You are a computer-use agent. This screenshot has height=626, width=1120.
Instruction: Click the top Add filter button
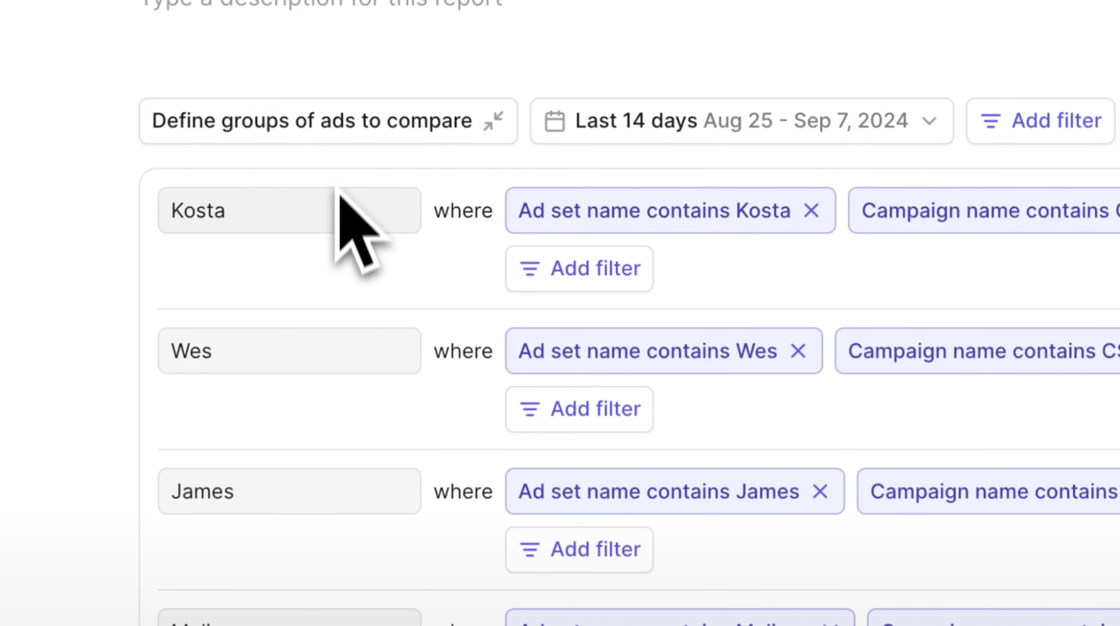(1040, 121)
